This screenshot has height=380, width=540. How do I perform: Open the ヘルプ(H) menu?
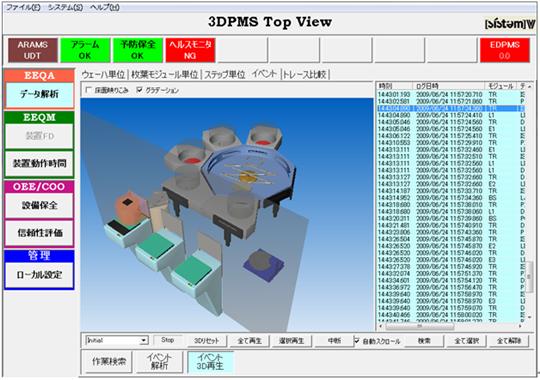105,7
